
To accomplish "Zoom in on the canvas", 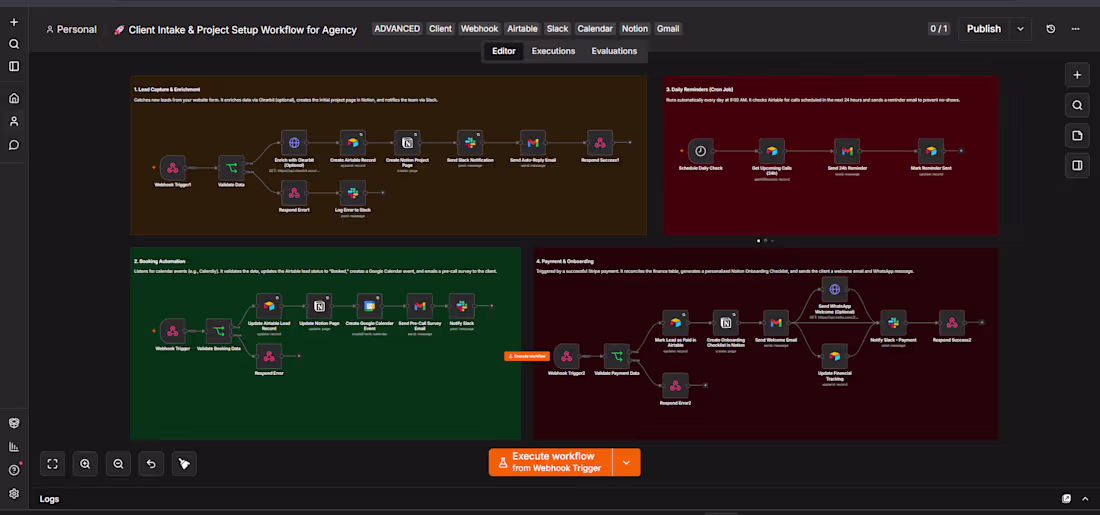I will [86, 463].
